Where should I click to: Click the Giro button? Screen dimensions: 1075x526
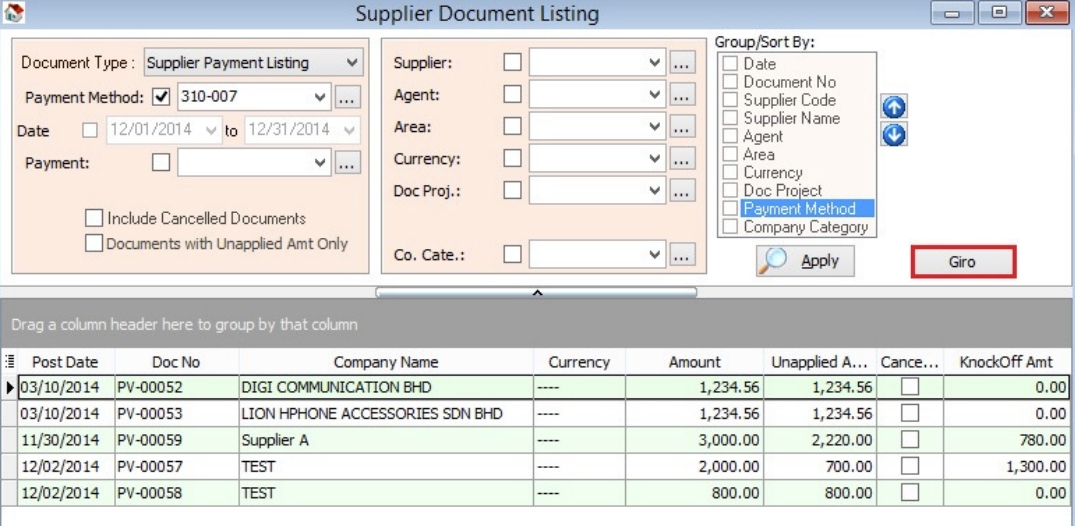pos(962,262)
